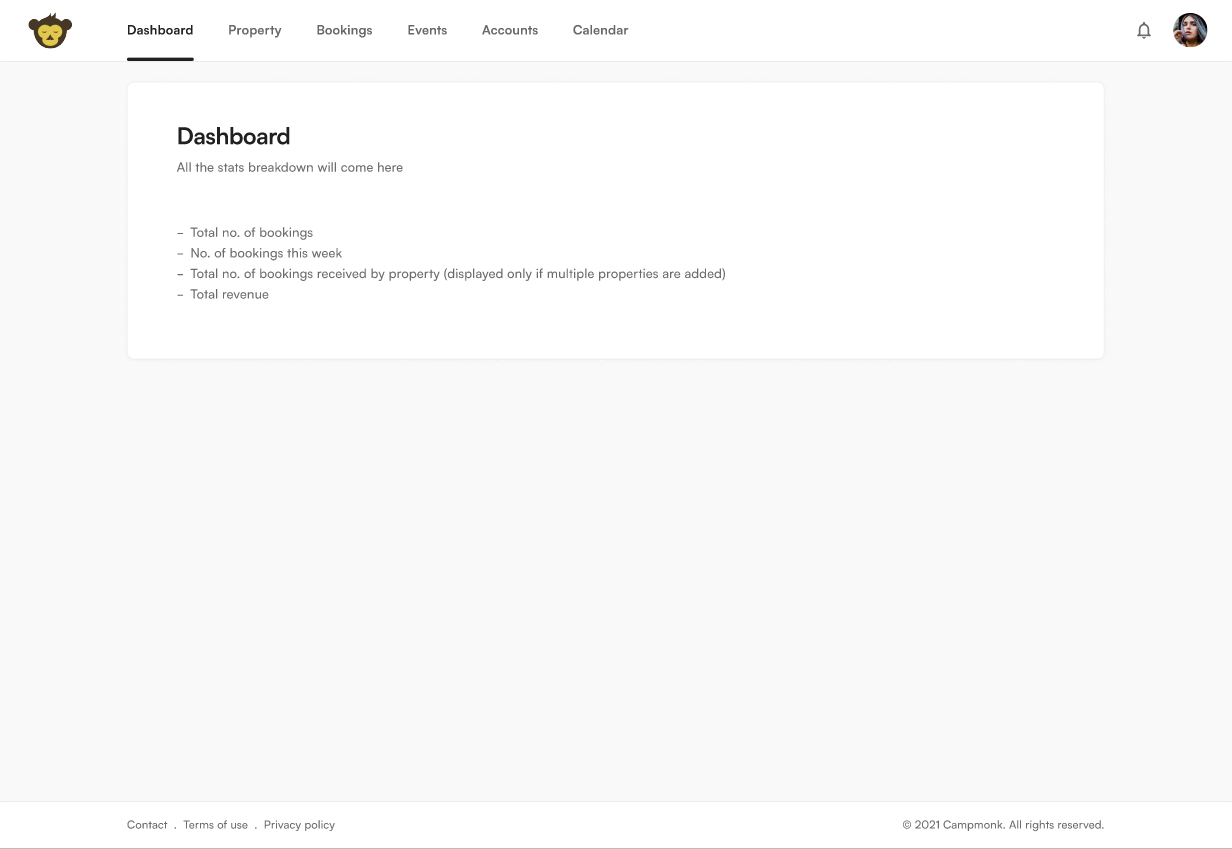Open the notifications bell

tap(1144, 31)
